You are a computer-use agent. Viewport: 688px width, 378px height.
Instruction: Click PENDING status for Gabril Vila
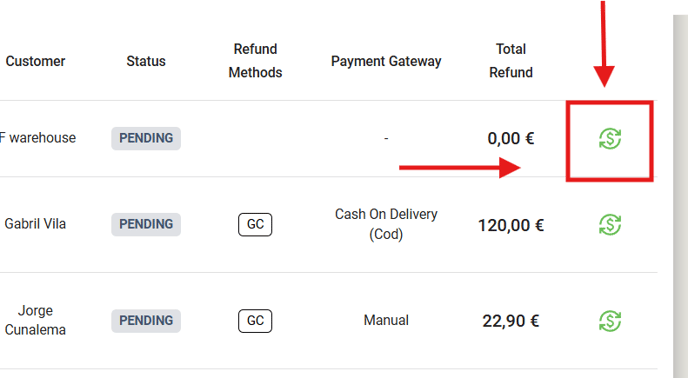[146, 224]
